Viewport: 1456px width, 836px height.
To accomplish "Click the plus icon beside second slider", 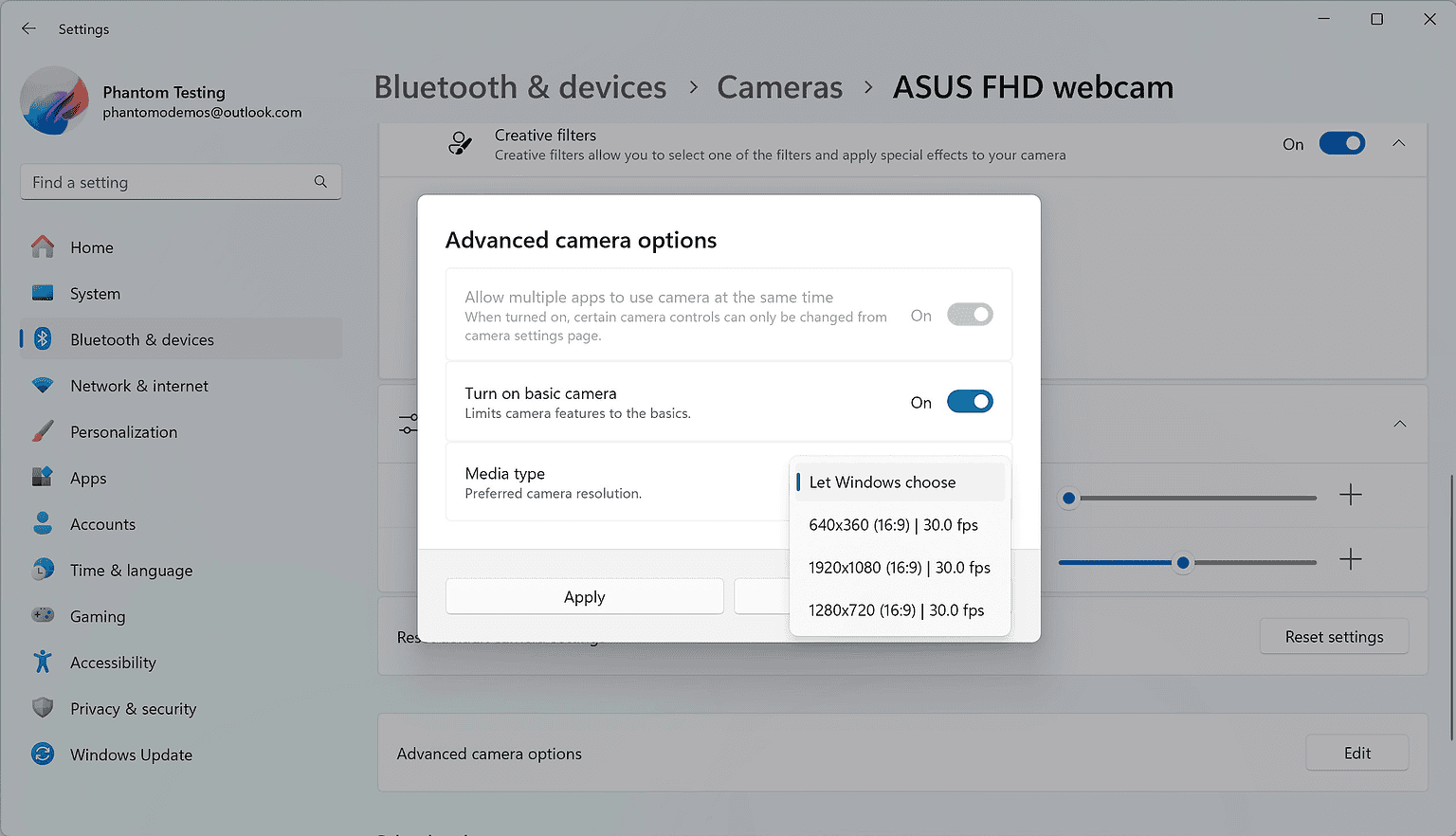I will pos(1351,559).
